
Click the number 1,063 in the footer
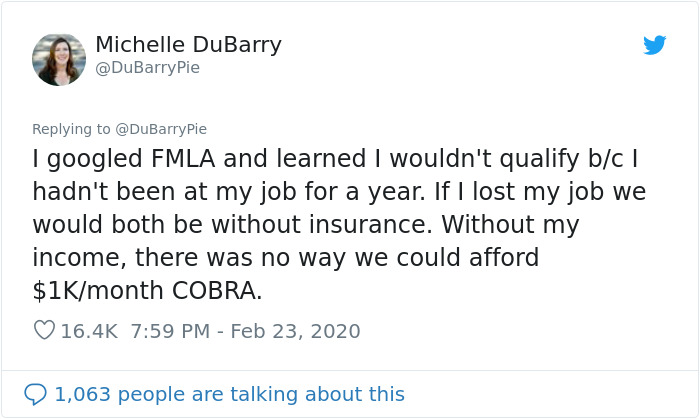pyautogui.click(x=83, y=394)
